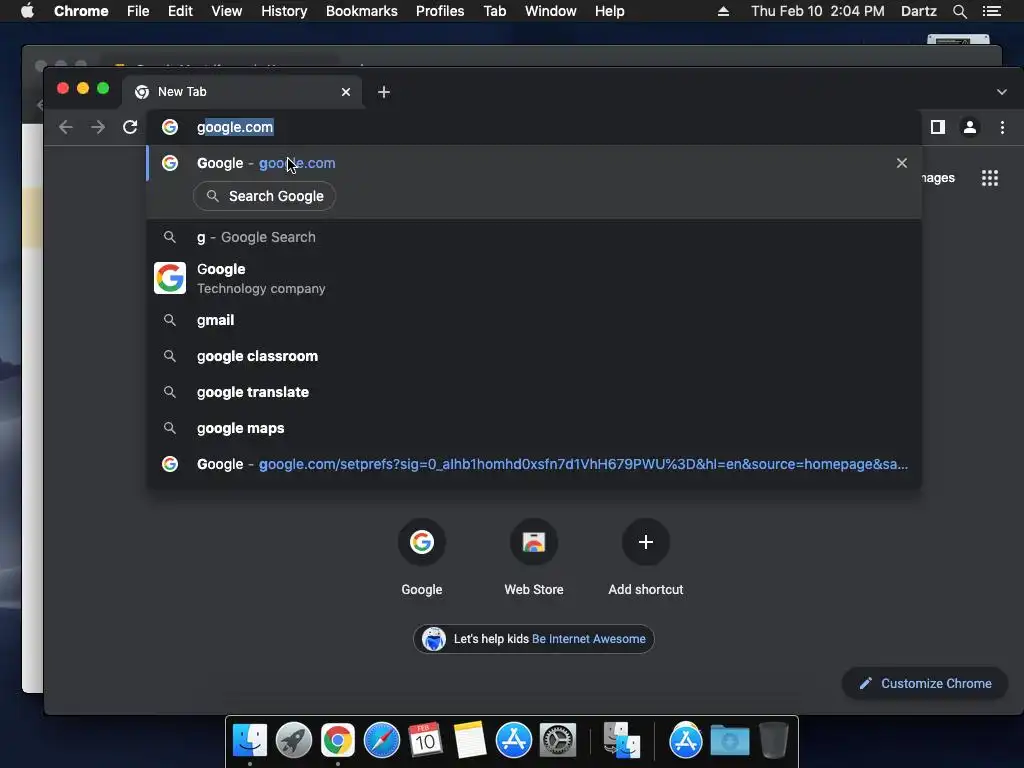This screenshot has width=1024, height=768.
Task: Open the Google apps grid icon
Action: (990, 178)
